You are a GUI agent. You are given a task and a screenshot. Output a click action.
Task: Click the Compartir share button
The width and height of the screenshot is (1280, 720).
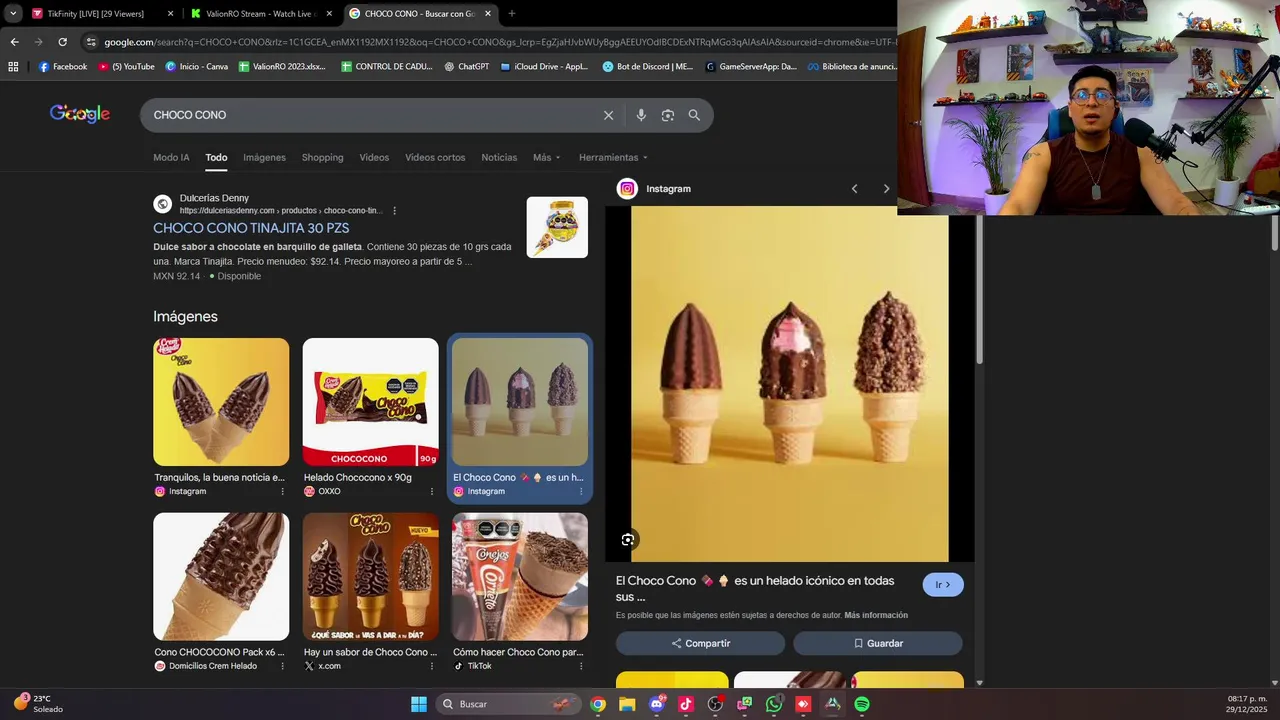point(700,643)
